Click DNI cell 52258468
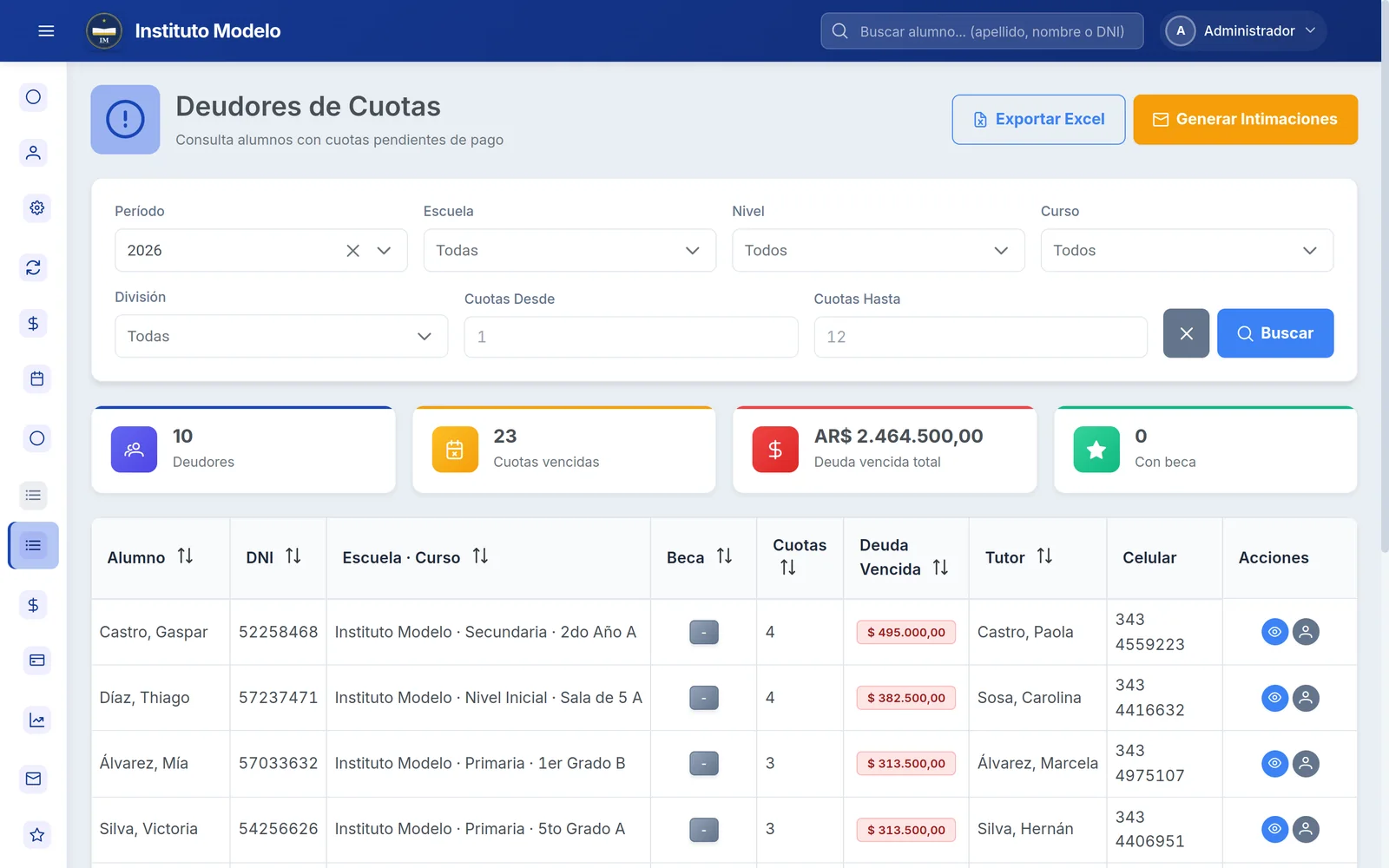1389x868 pixels. [x=279, y=632]
